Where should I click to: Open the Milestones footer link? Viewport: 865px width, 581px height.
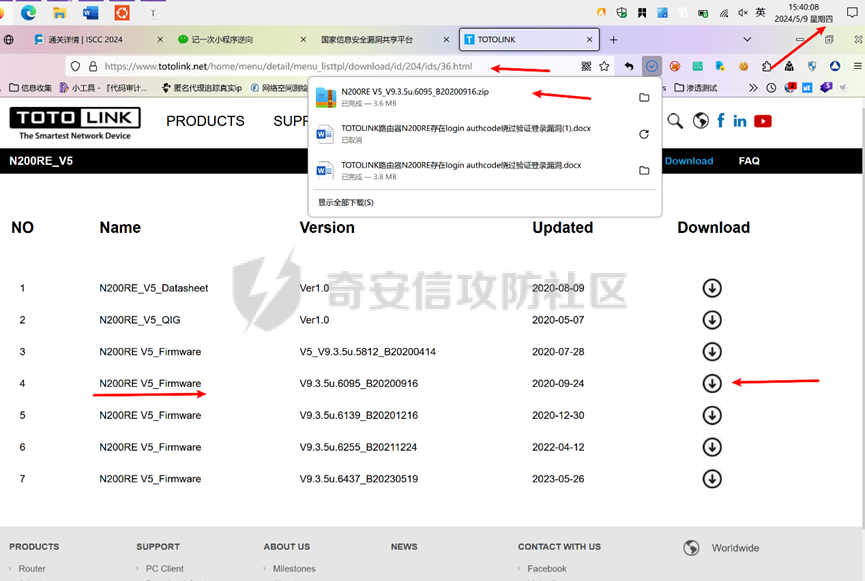pyautogui.click(x=294, y=568)
